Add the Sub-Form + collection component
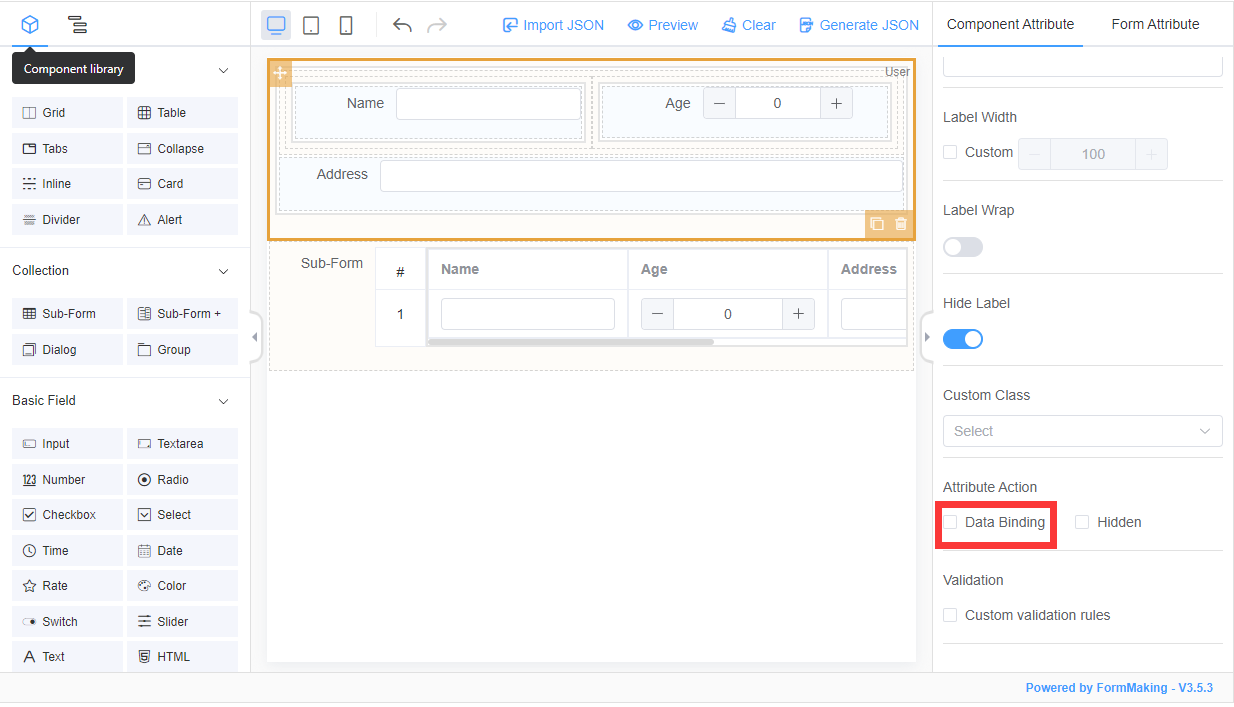This screenshot has height=707, width=1234. point(182,313)
